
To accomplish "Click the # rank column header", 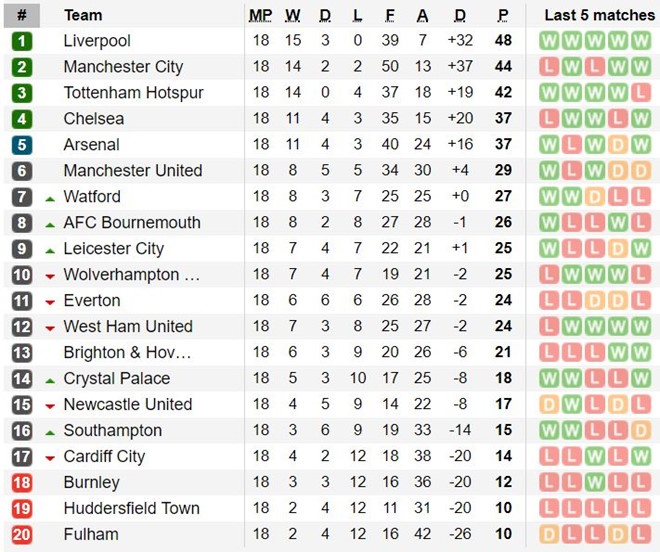I will pyautogui.click(x=22, y=15).
